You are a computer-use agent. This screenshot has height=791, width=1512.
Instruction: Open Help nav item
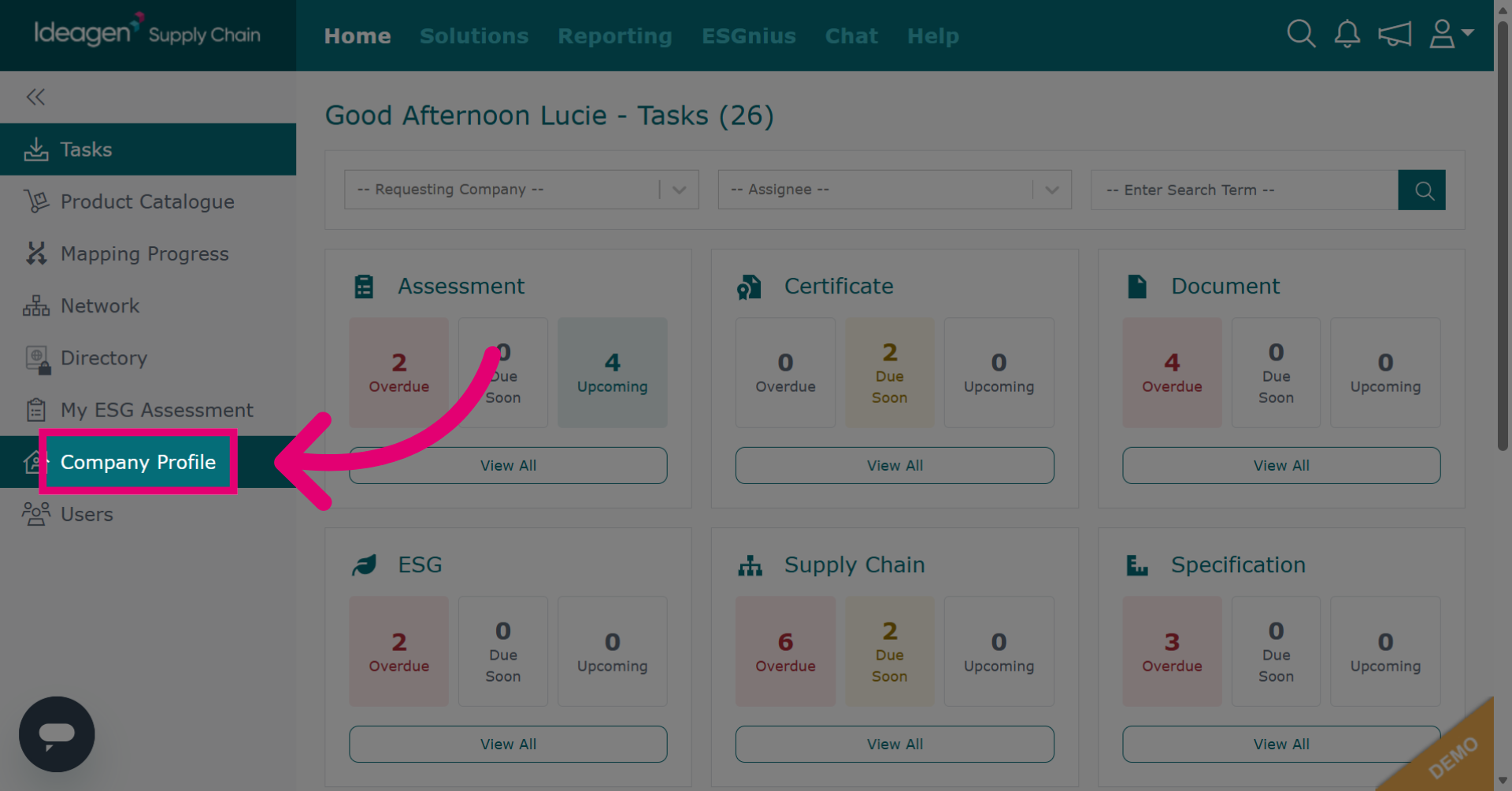(x=933, y=36)
